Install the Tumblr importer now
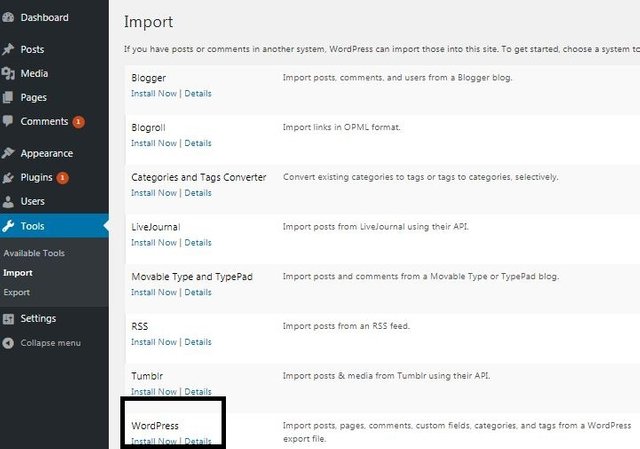This screenshot has height=449, width=640. 154,392
